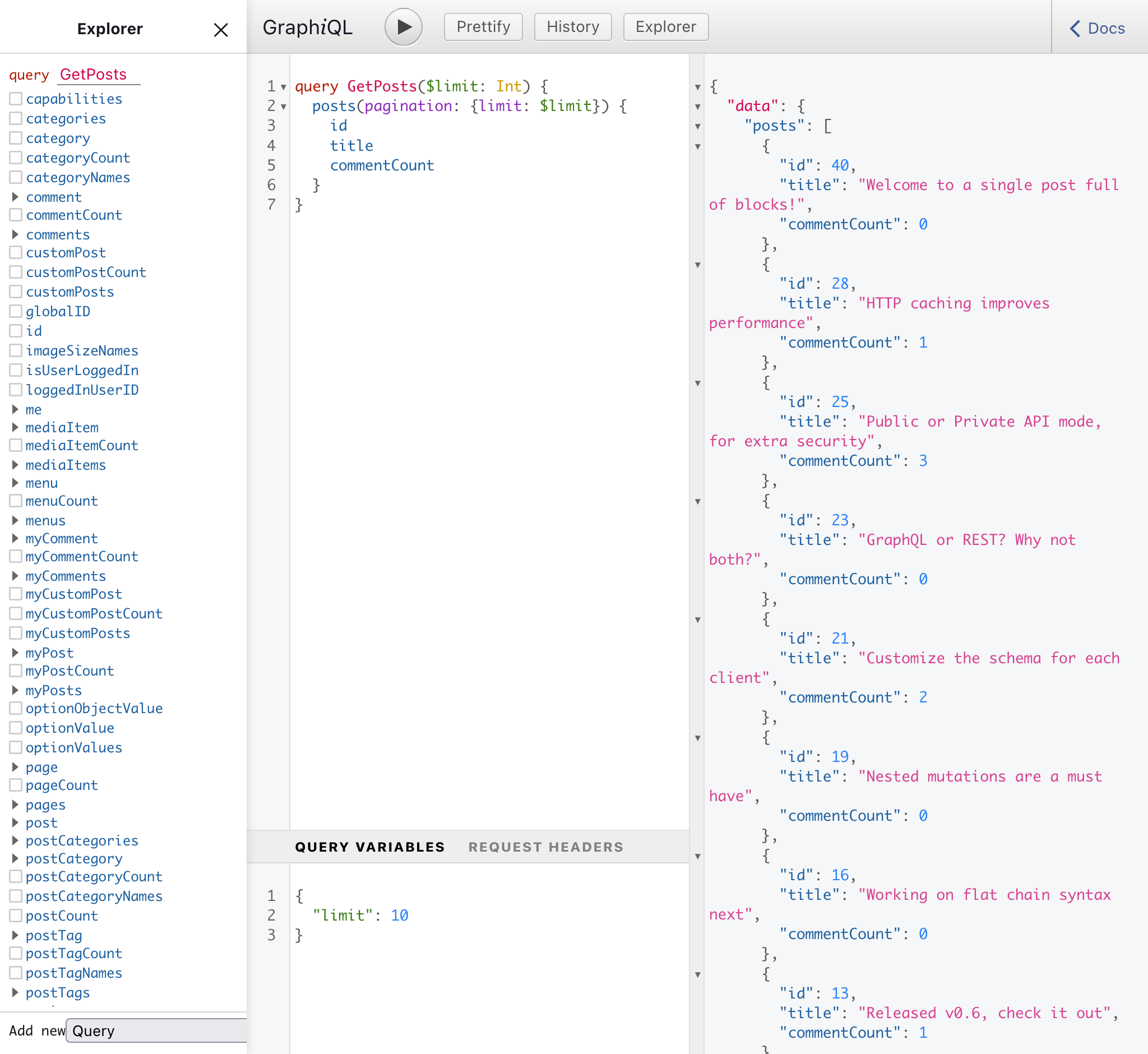
Task: Select the Query Variables tab
Action: (x=369, y=847)
